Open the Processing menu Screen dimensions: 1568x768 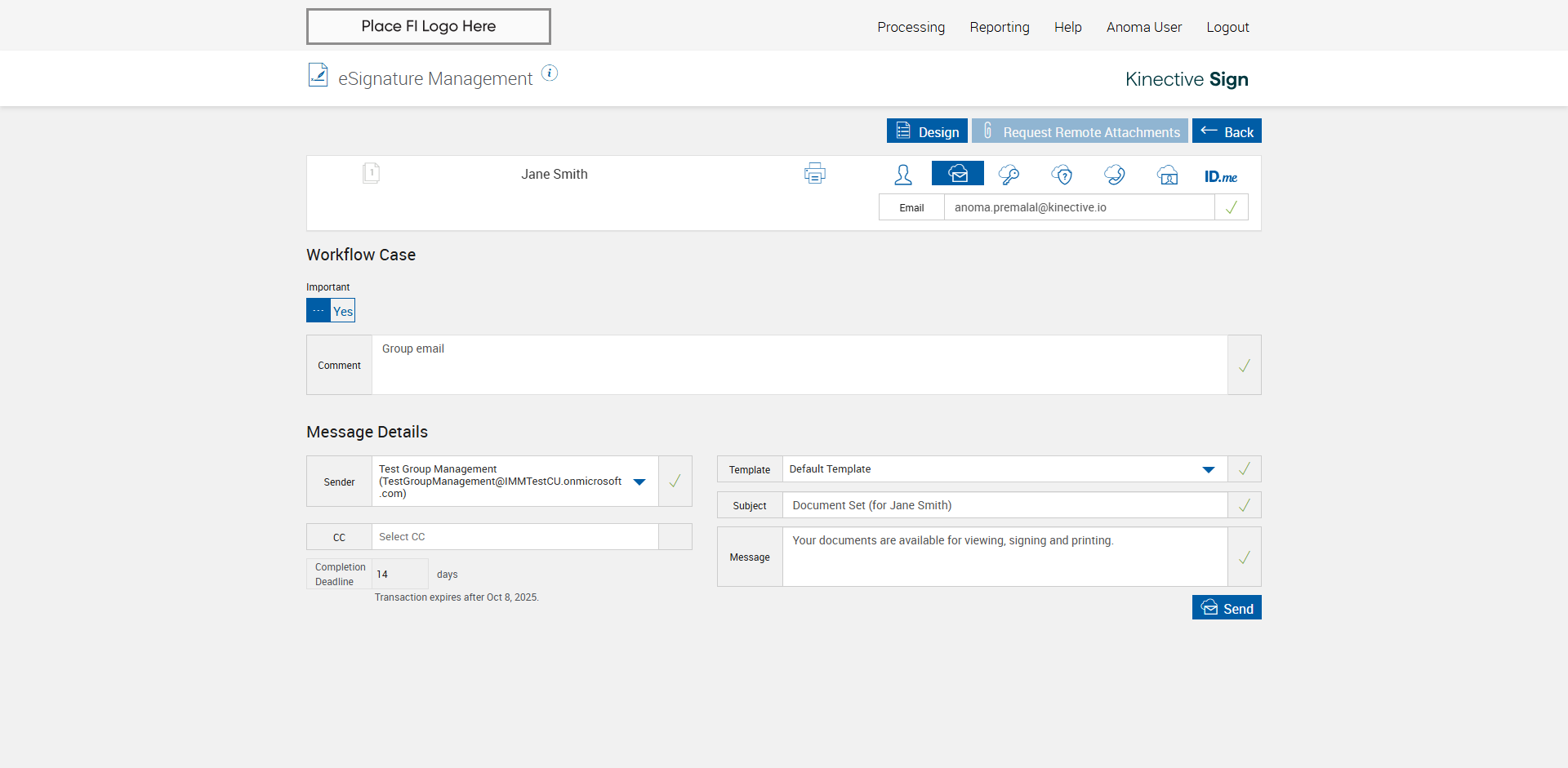[911, 27]
